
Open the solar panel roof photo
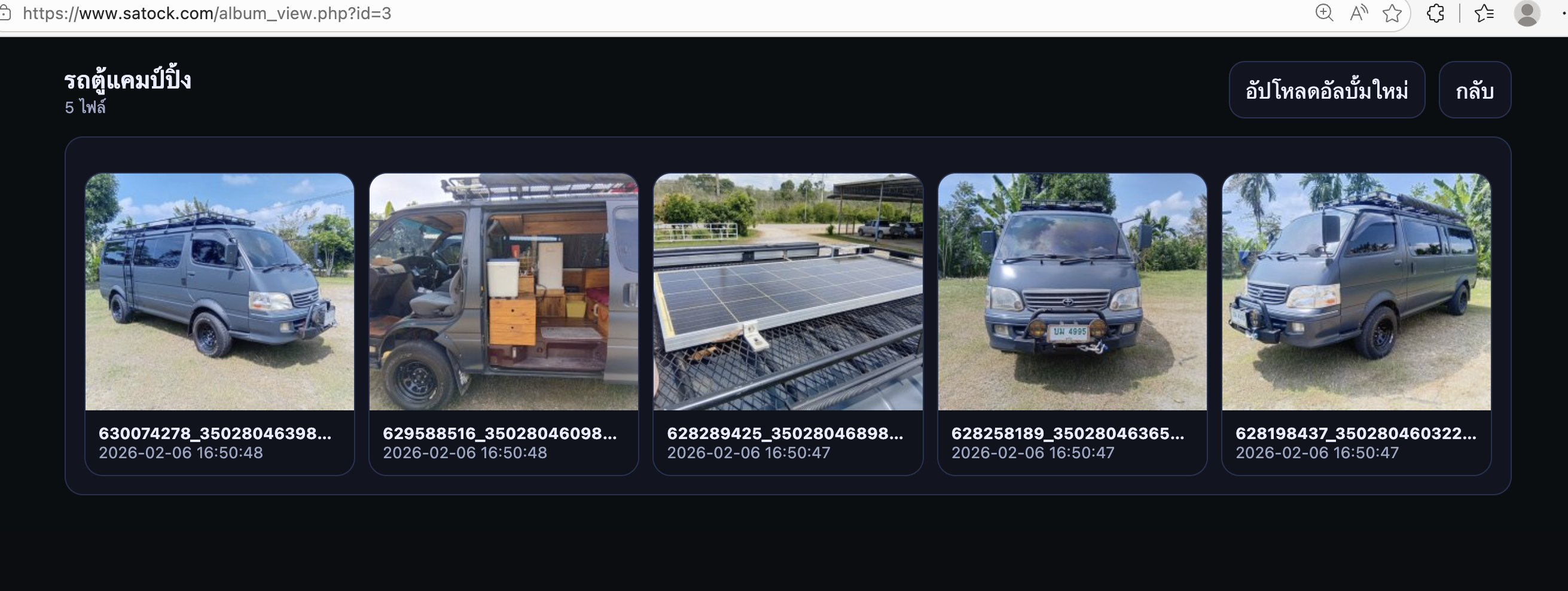(788, 291)
